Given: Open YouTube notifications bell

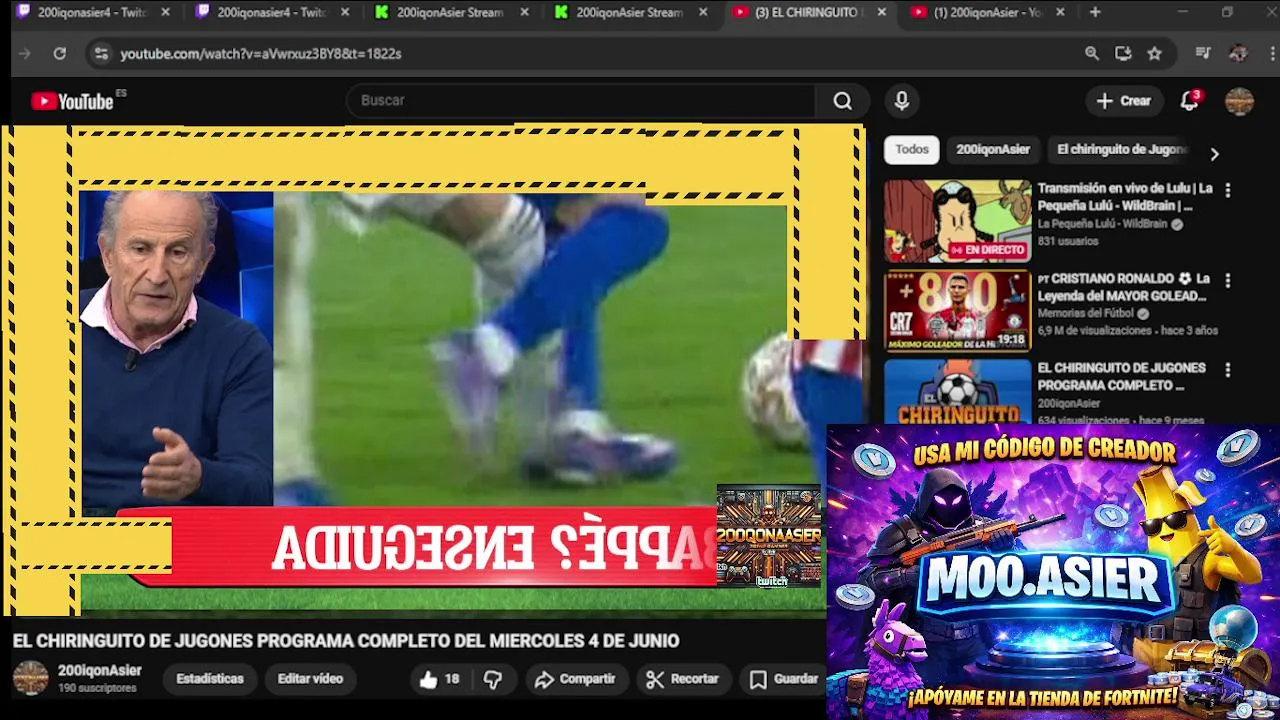Looking at the screenshot, I should 1189,100.
